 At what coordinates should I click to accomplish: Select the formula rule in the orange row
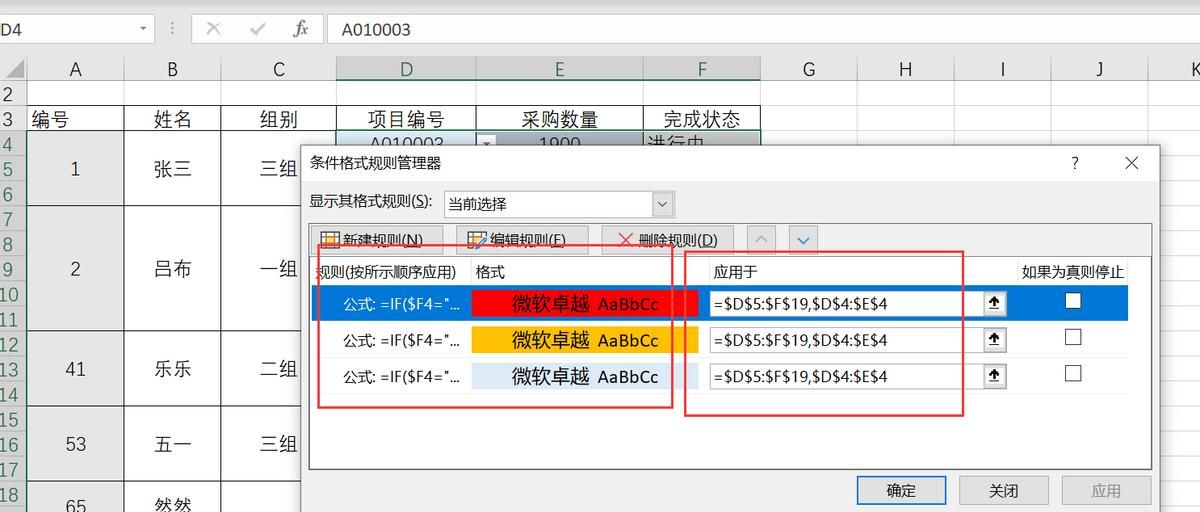(401, 340)
